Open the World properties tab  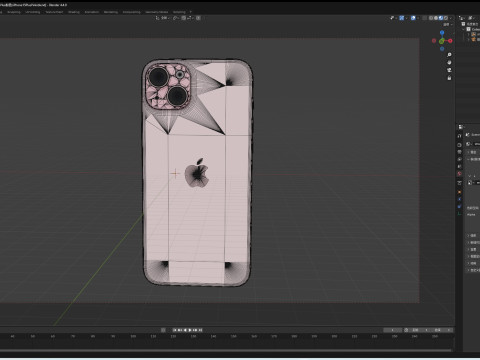pyautogui.click(x=459, y=174)
